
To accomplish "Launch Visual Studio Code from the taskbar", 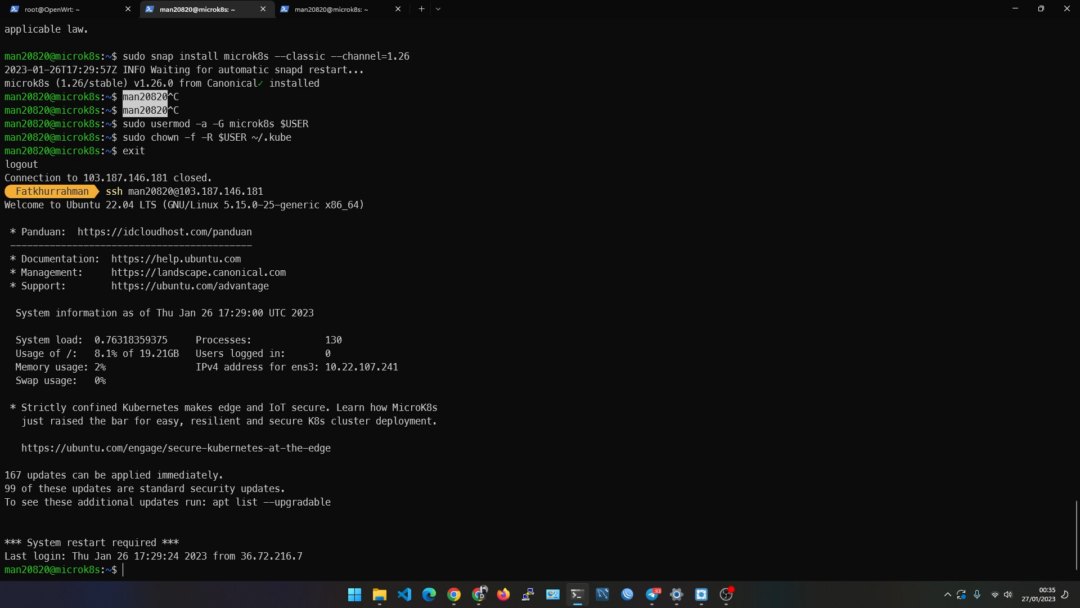I will click(403, 594).
